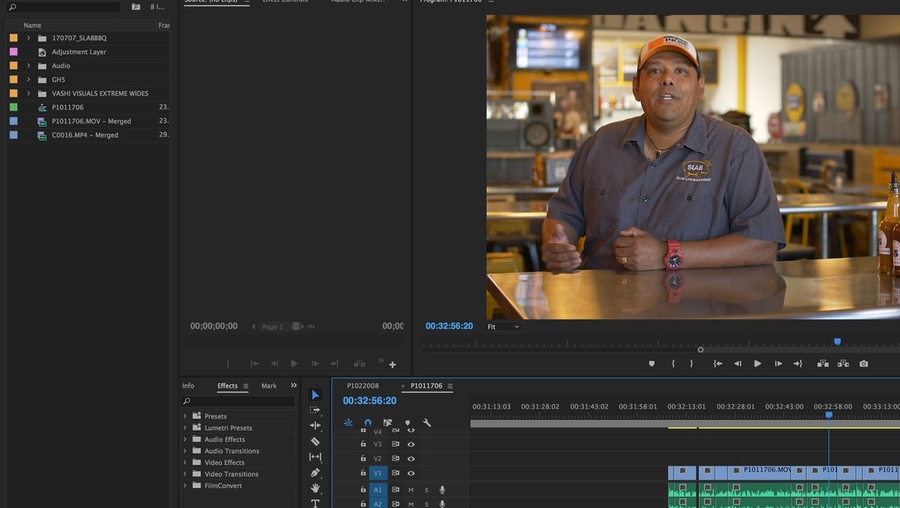Click the Export Frame camera icon

click(x=863, y=364)
